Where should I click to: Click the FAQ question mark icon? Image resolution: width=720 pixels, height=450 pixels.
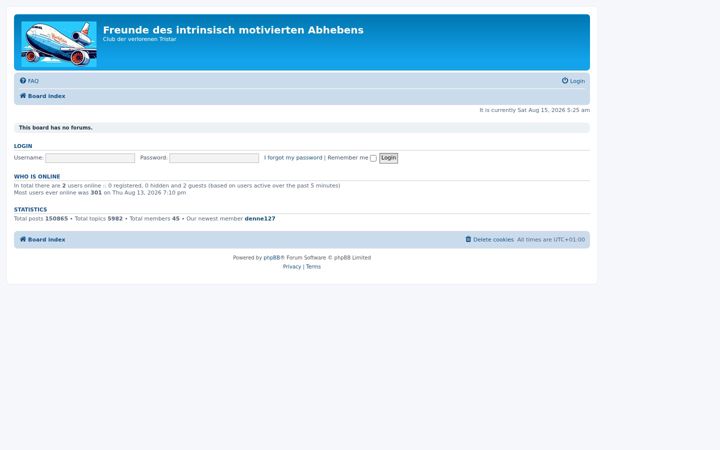pyautogui.click(x=23, y=81)
